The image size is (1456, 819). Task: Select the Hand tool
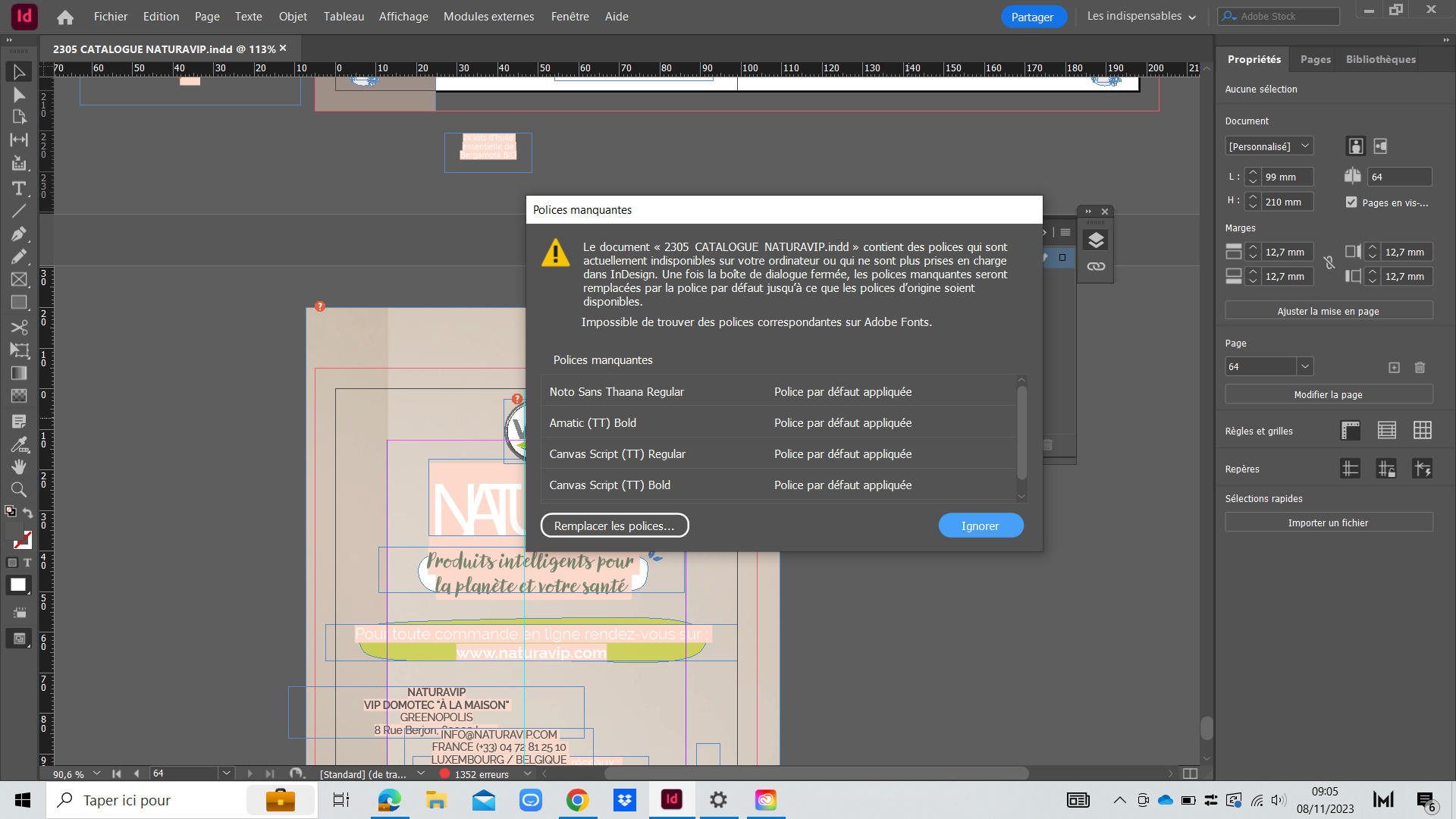coord(19,466)
